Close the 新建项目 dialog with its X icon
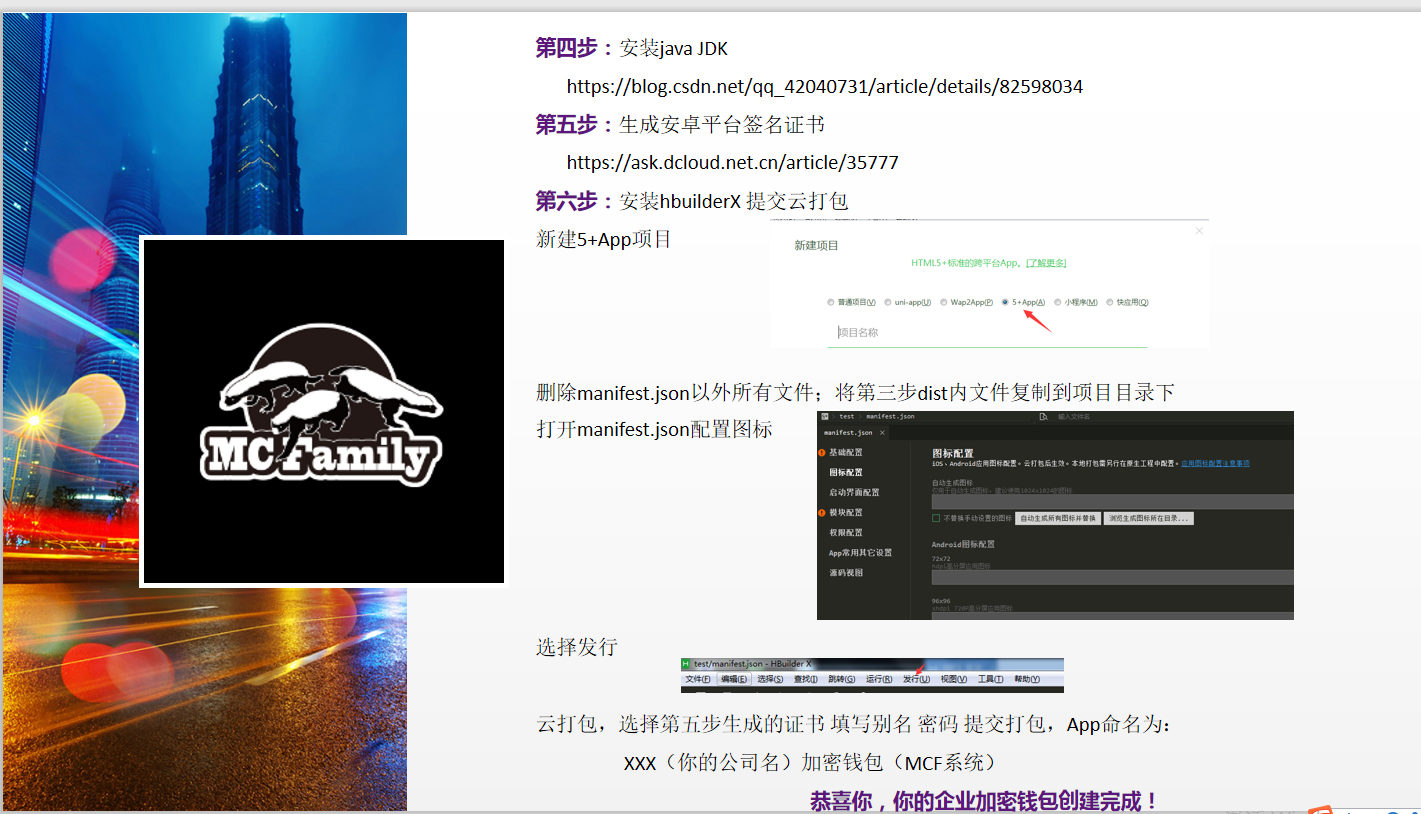The image size is (1421, 814). (x=1199, y=231)
